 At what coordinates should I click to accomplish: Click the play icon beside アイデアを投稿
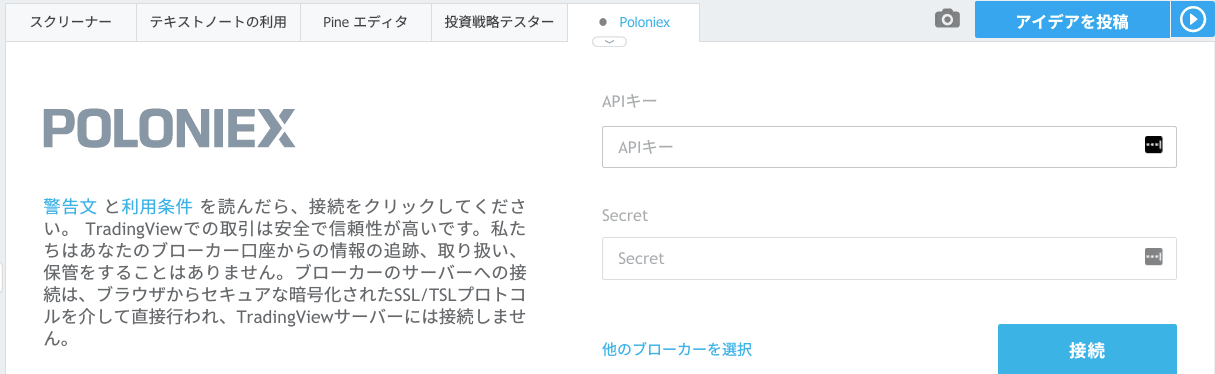point(1192,20)
